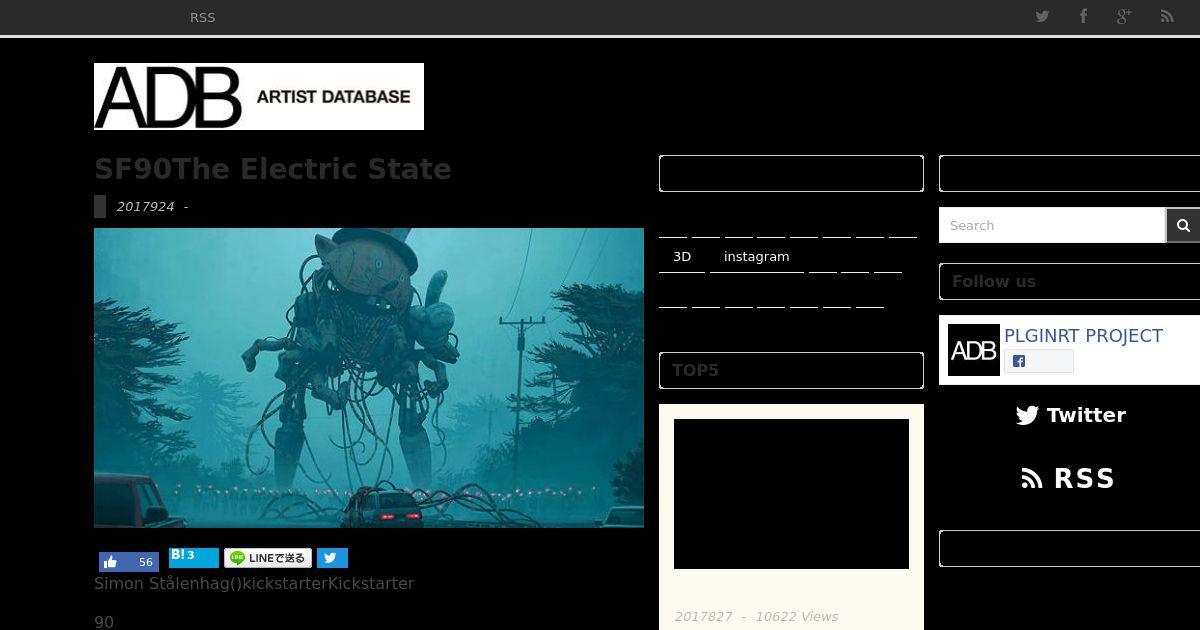Share the article via LINE button
This screenshot has height=630, width=1200.
click(x=268, y=558)
